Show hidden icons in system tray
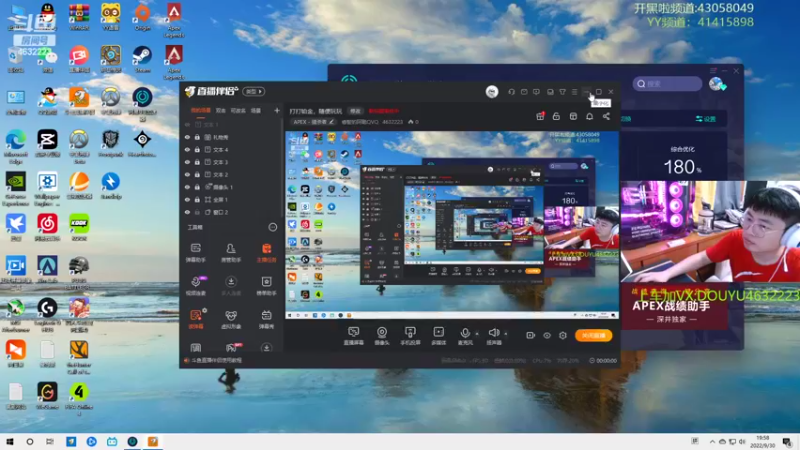 (x=712, y=441)
